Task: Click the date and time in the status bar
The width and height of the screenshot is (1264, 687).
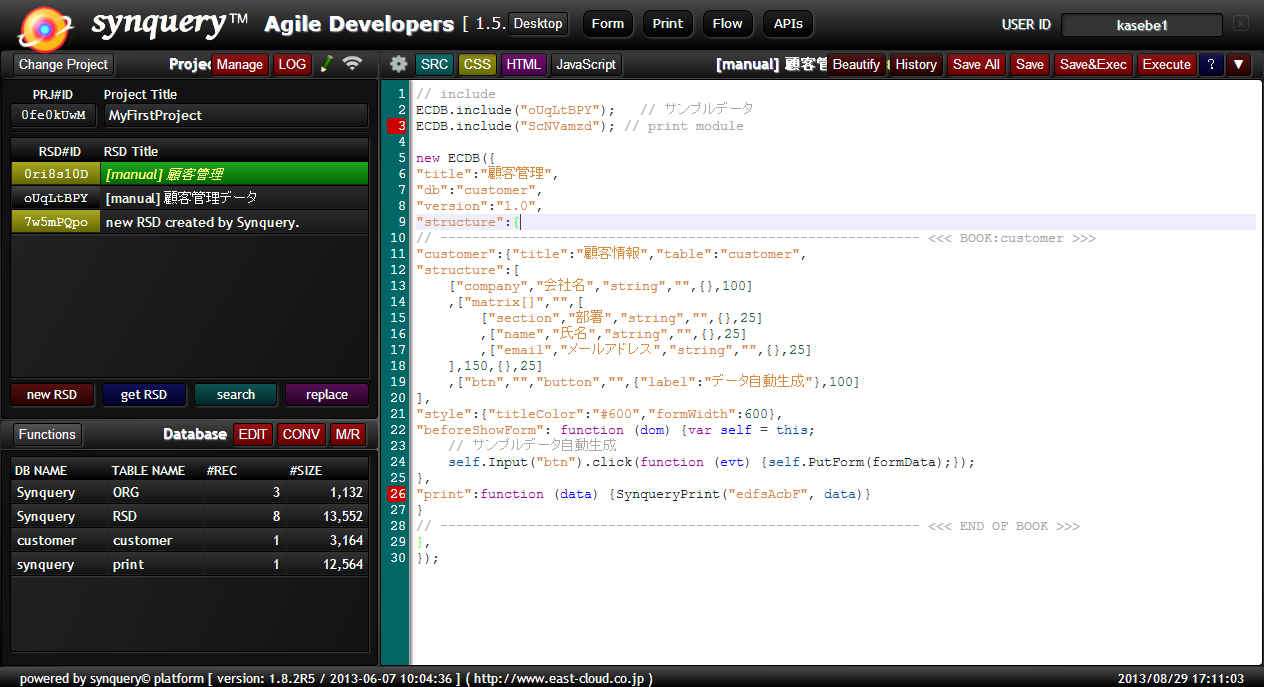Action: pos(1181,679)
